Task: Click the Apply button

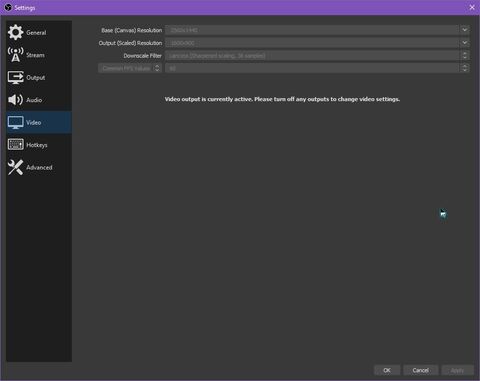Action: pos(457,370)
